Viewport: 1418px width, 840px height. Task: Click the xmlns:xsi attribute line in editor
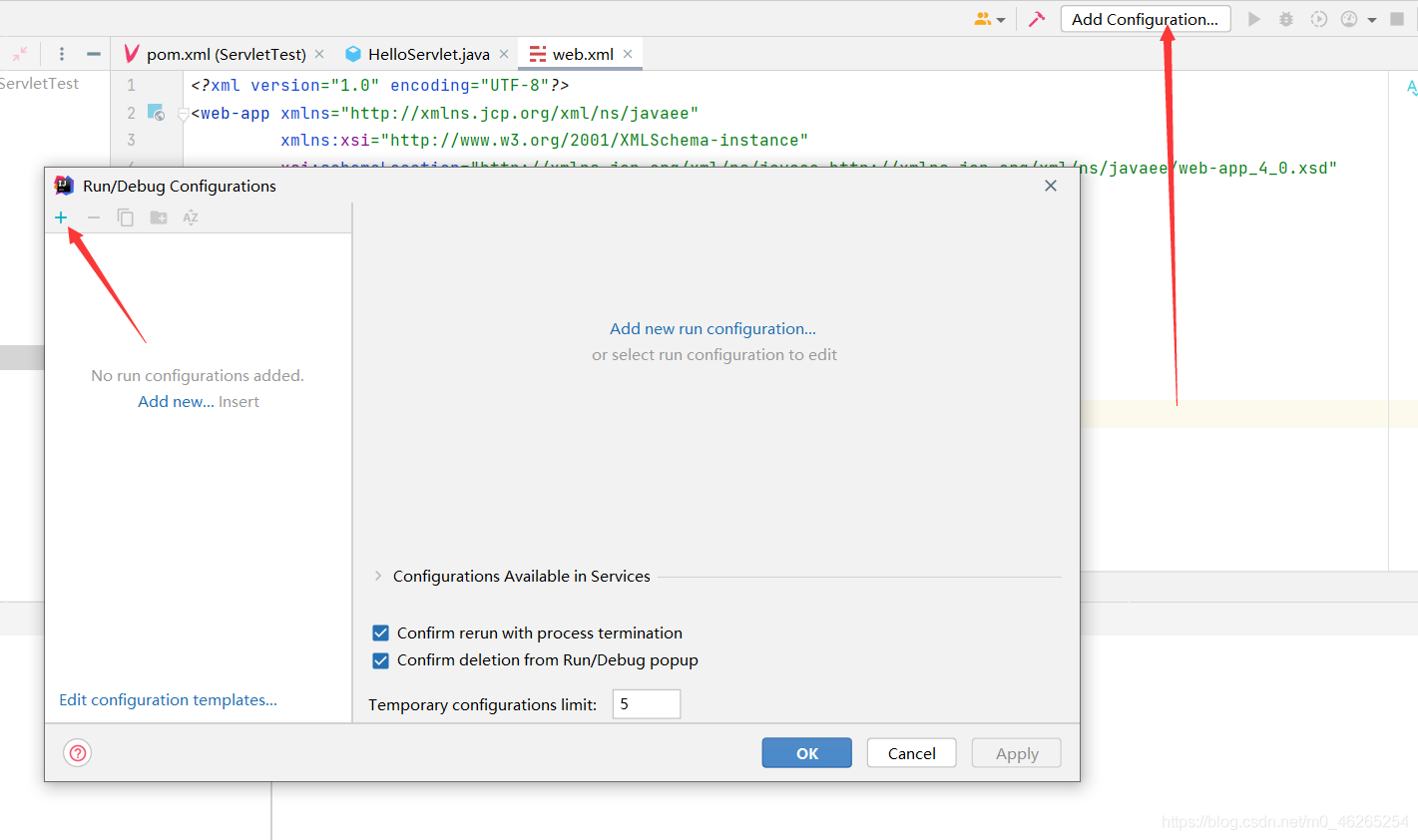pyautogui.click(x=545, y=141)
